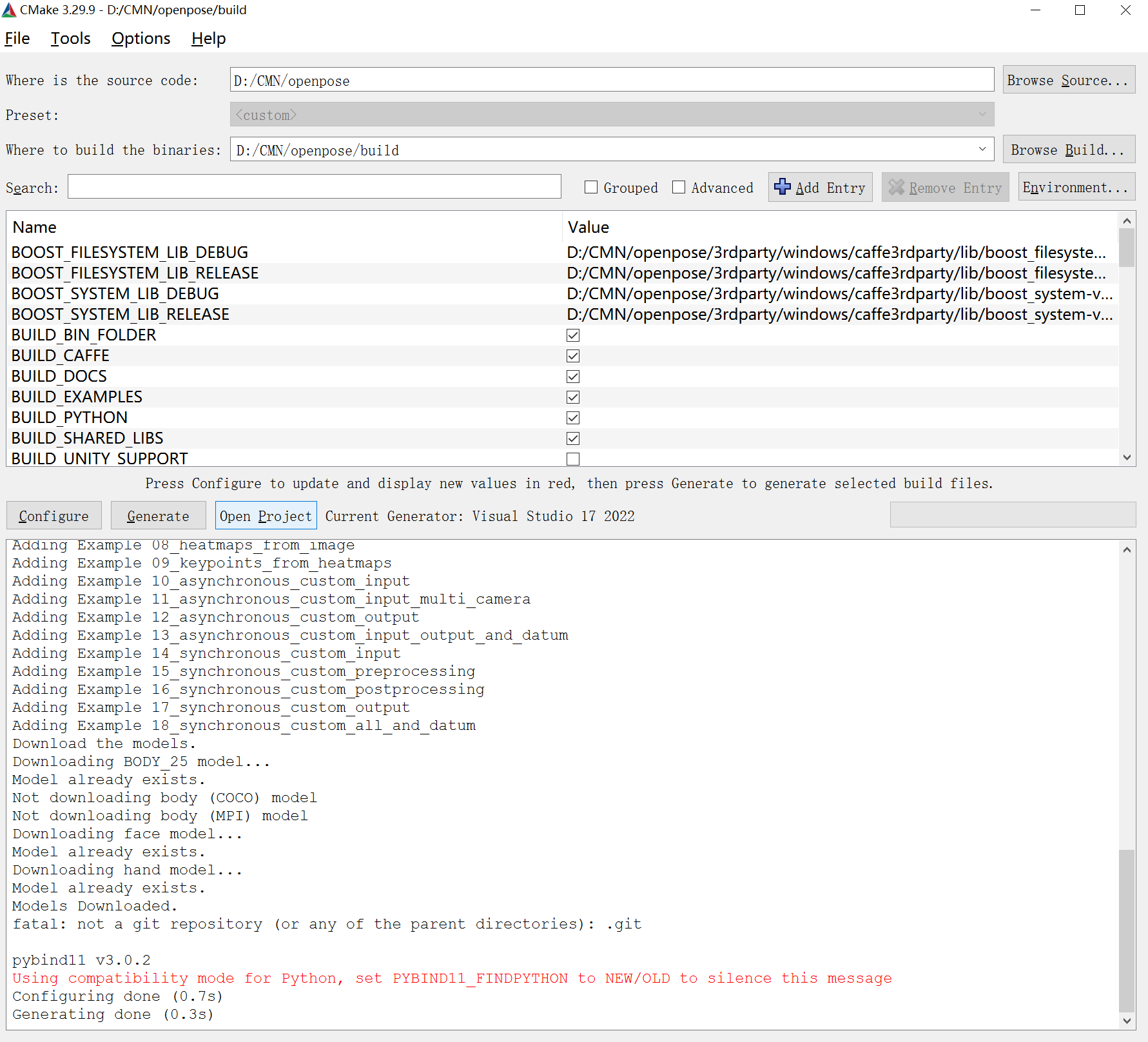This screenshot has height=1042, width=1148.
Task: Uncheck the BUILD_CAFFE option
Action: pos(573,355)
